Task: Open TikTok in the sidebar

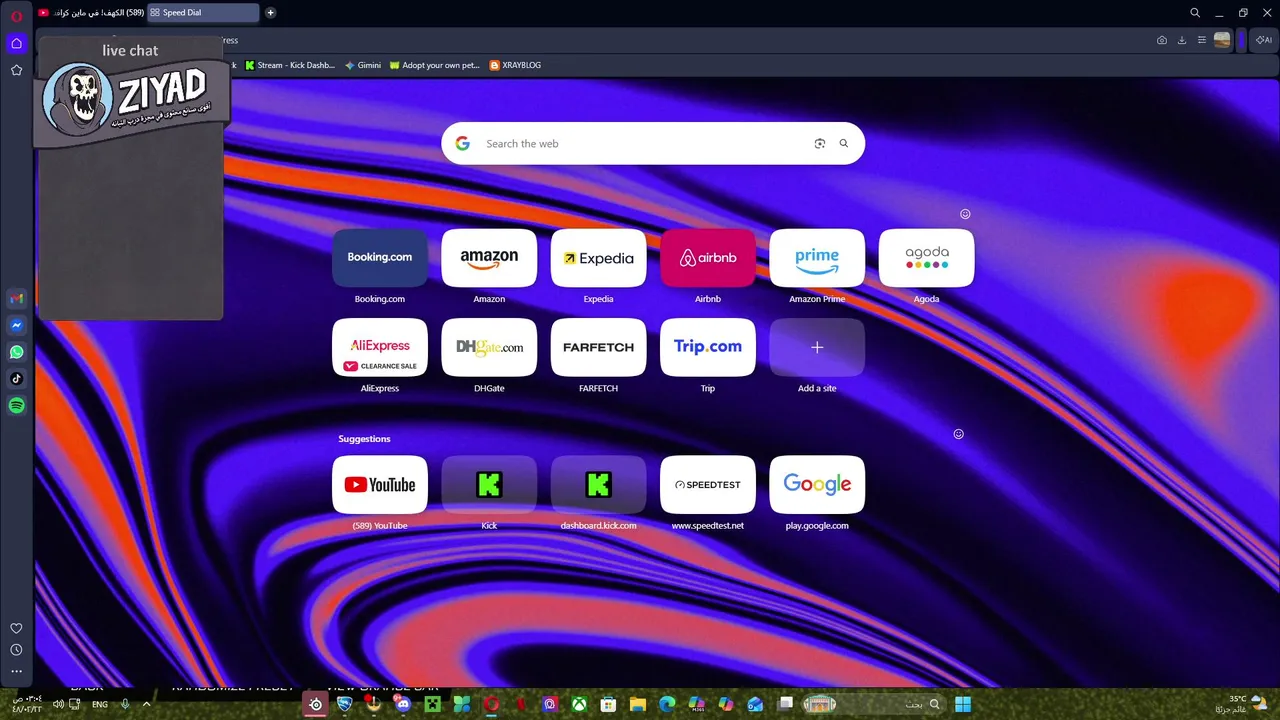Action: coord(16,379)
